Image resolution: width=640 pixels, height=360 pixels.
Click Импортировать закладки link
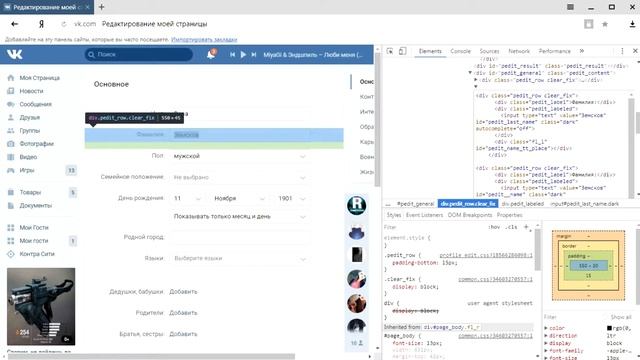[x=204, y=40]
